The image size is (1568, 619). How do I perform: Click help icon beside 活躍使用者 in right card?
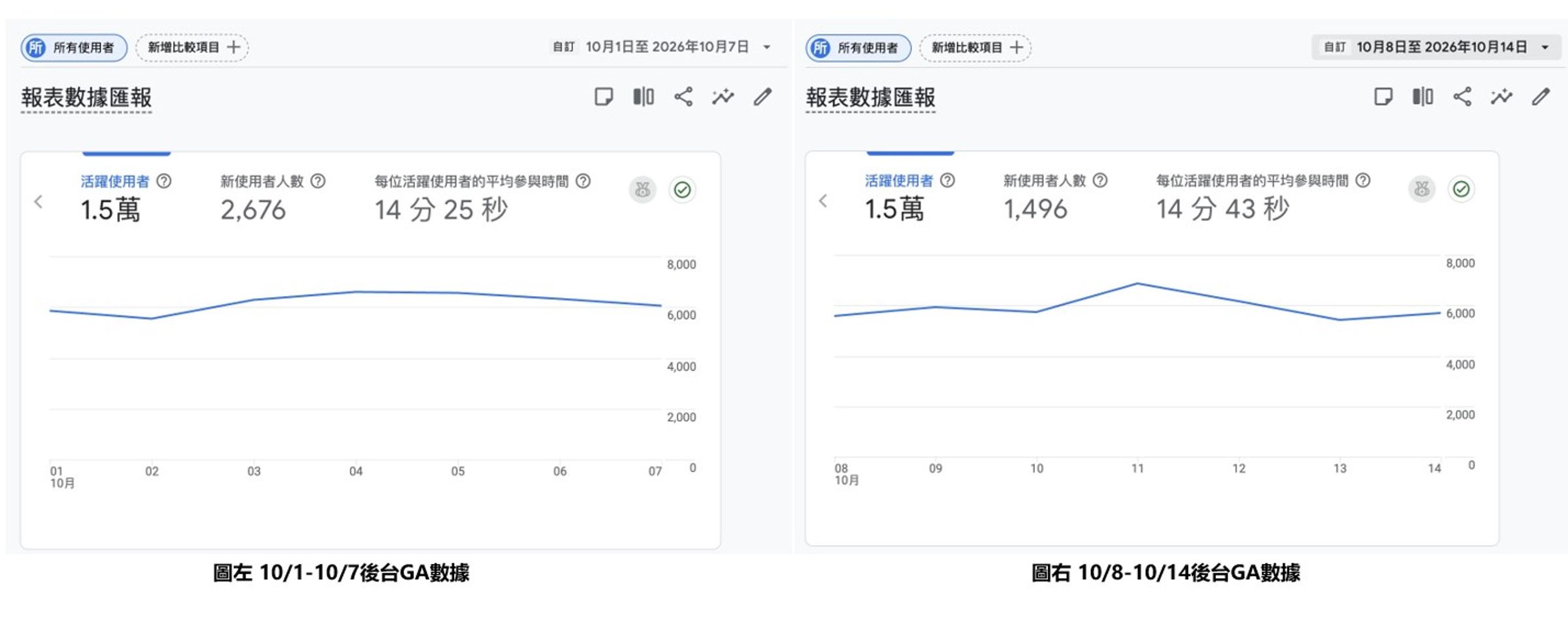[x=947, y=180]
